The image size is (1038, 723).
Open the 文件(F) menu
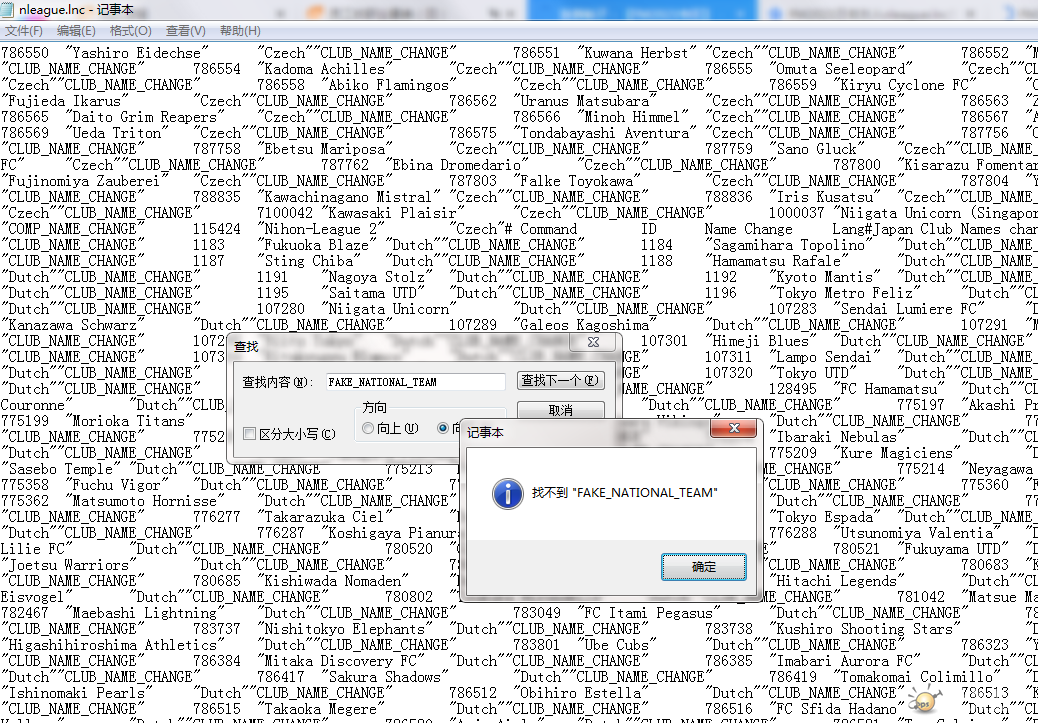24,31
